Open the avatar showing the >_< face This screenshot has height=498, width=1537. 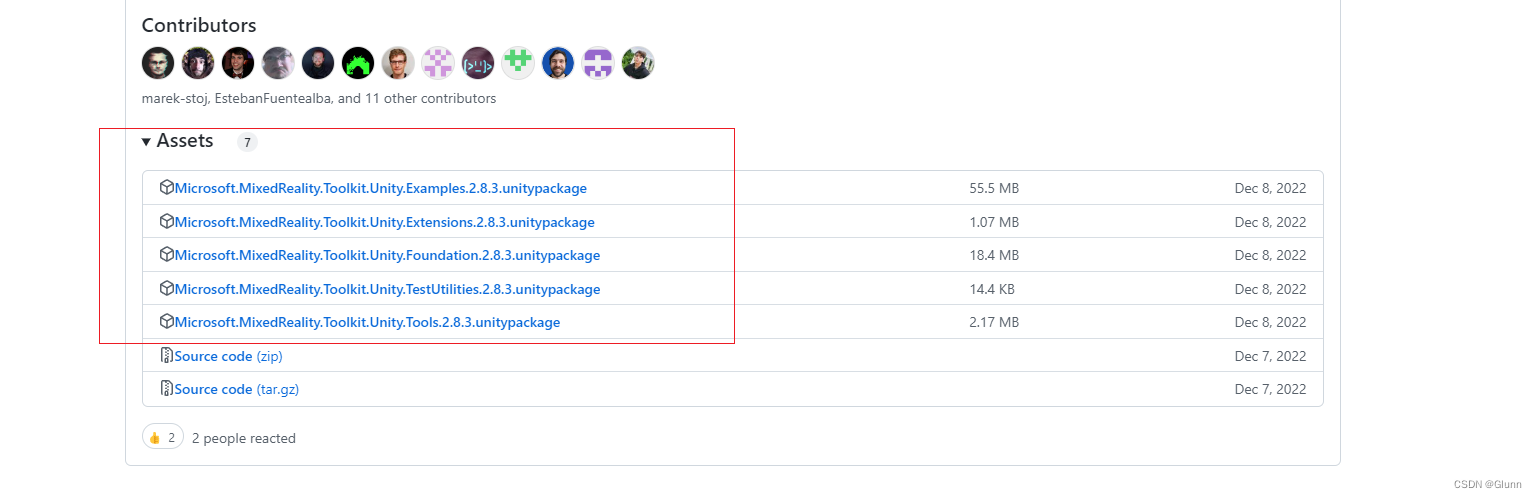(x=478, y=63)
